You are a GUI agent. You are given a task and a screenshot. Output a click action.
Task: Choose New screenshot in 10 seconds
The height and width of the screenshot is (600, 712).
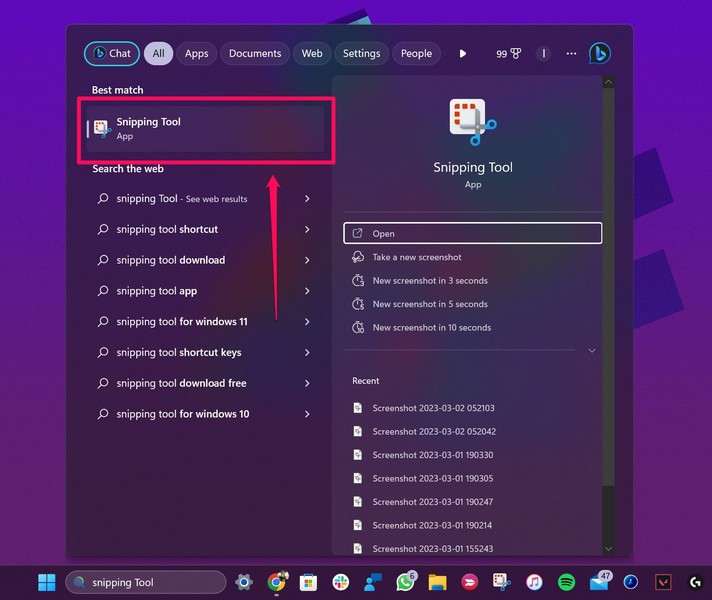473,327
